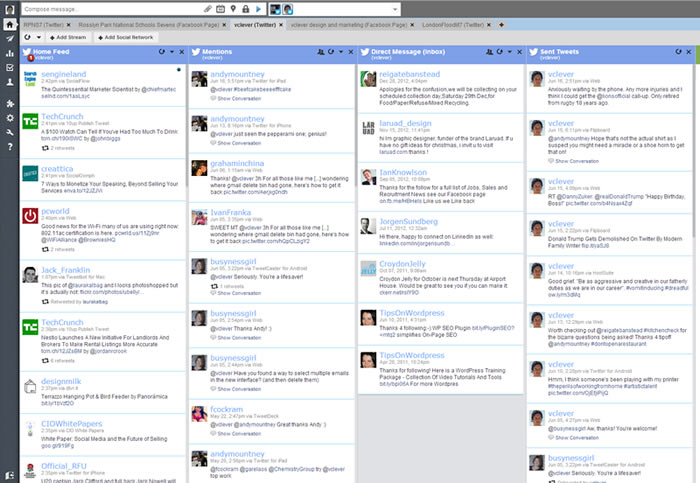The image size is (700, 483).
Task: Switch to the RPNS7 (Twitter) tab
Action: 44,25
